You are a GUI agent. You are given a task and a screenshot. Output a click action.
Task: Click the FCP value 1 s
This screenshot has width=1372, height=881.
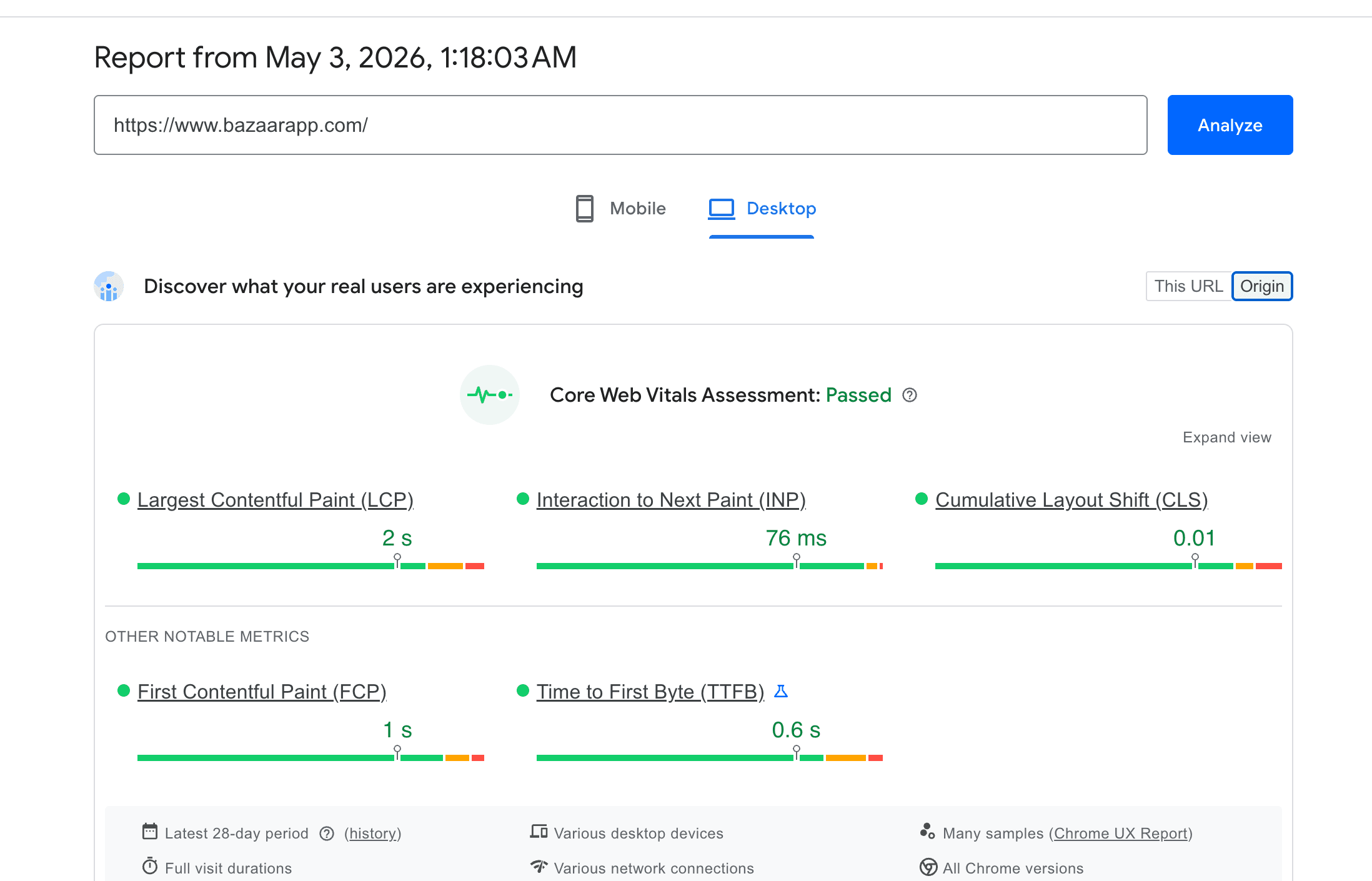click(x=397, y=730)
